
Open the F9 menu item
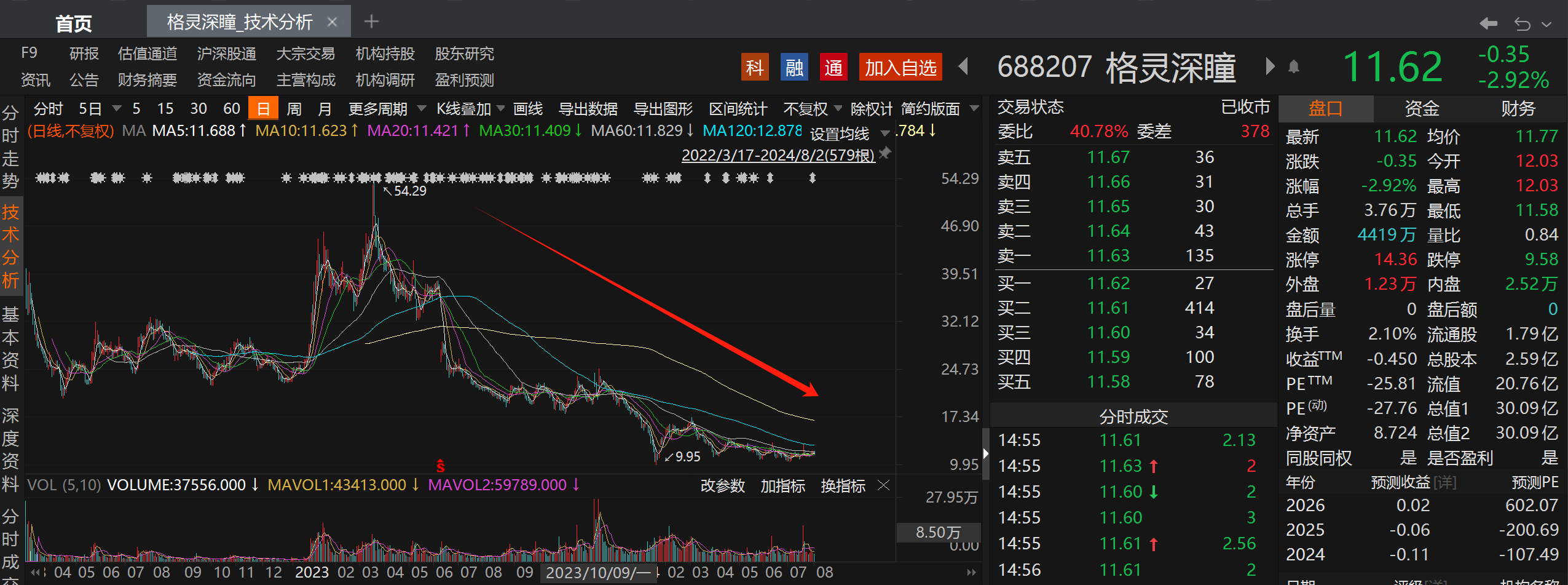point(29,53)
